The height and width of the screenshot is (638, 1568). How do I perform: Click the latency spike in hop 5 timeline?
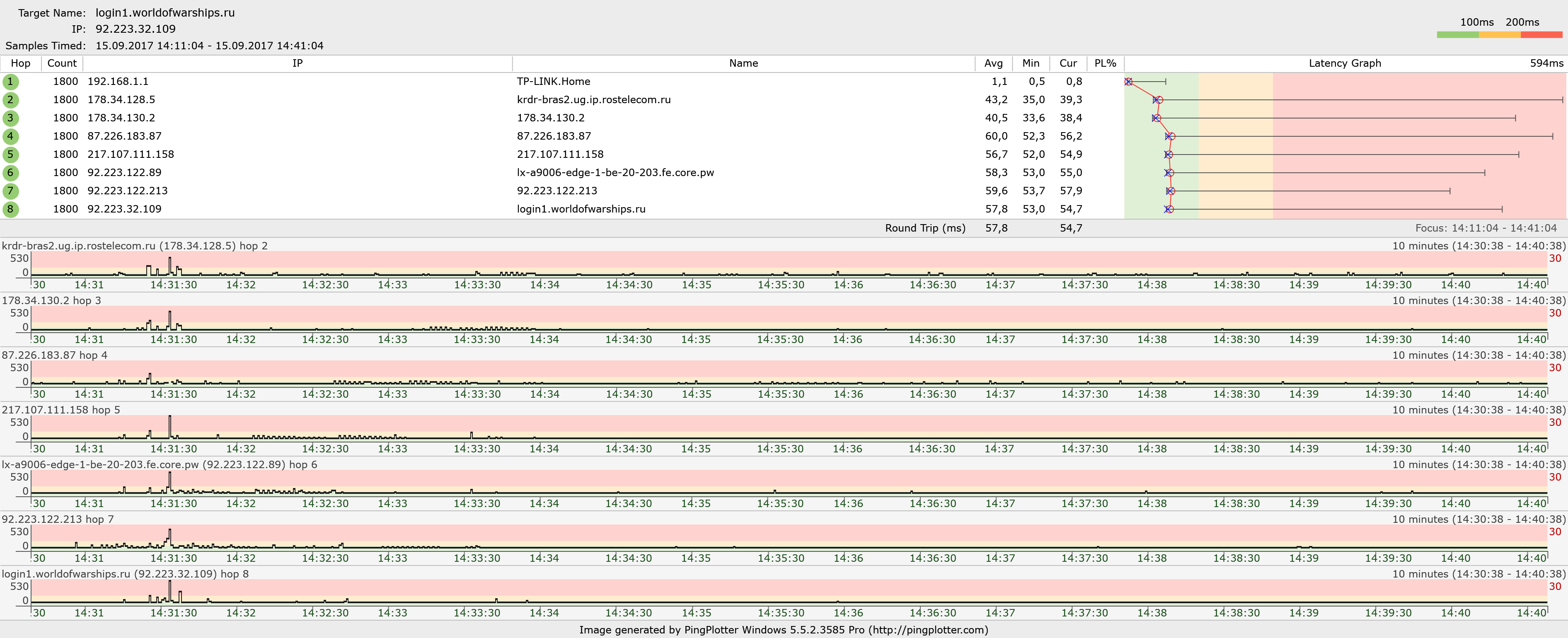170,426
